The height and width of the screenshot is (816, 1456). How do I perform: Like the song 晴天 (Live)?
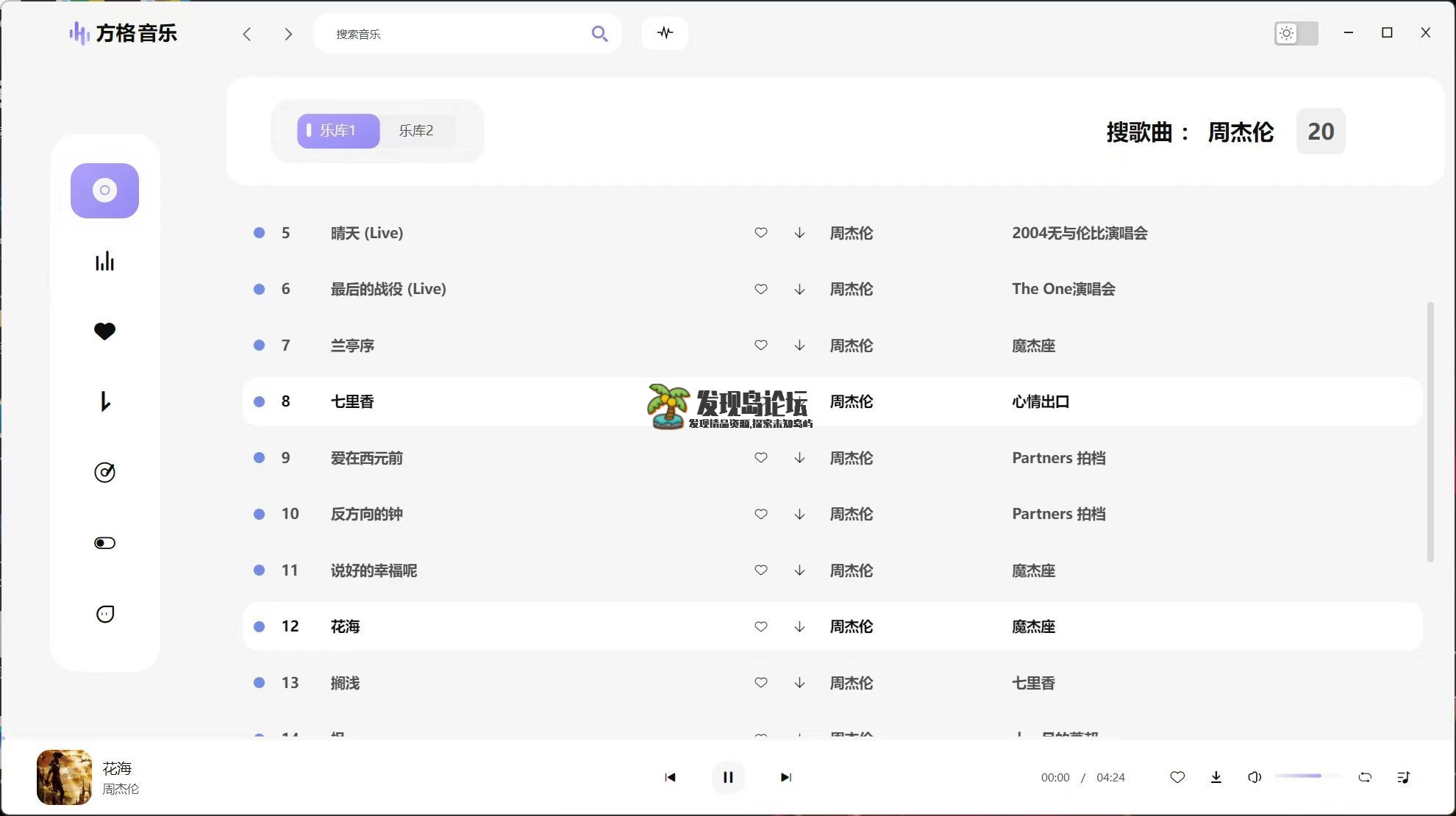pyautogui.click(x=761, y=233)
